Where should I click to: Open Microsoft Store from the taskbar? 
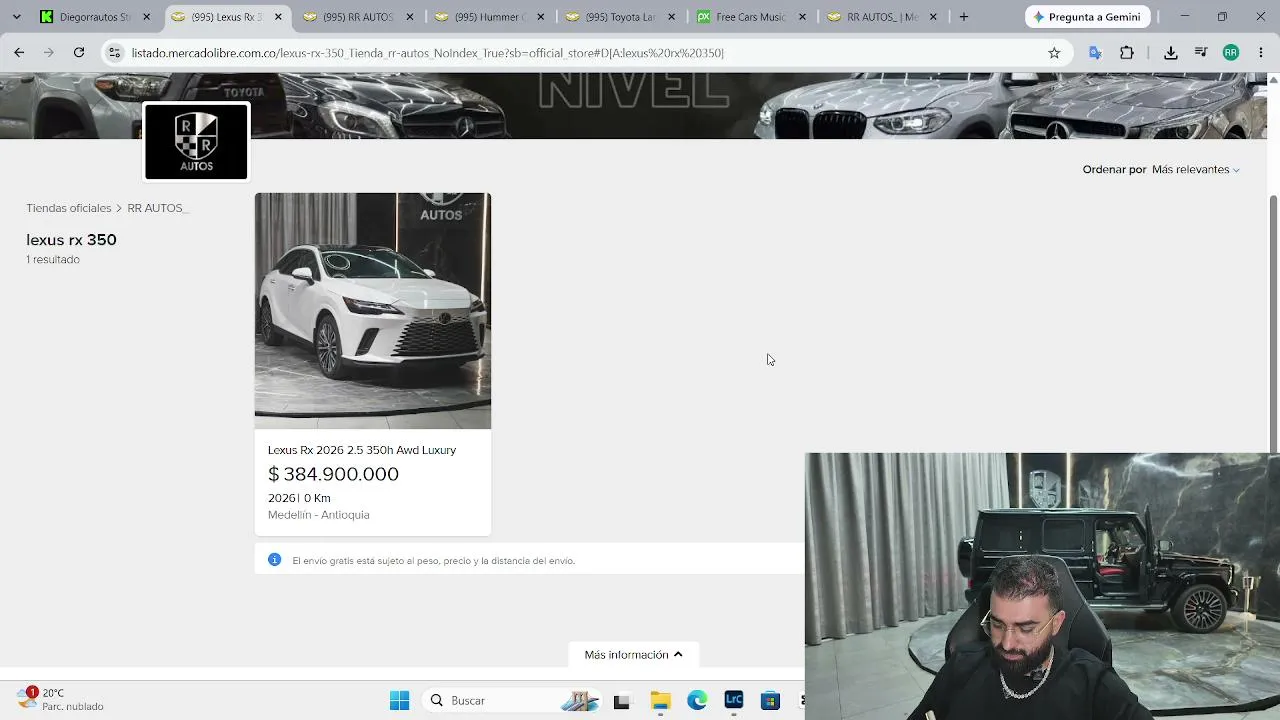[770, 701]
